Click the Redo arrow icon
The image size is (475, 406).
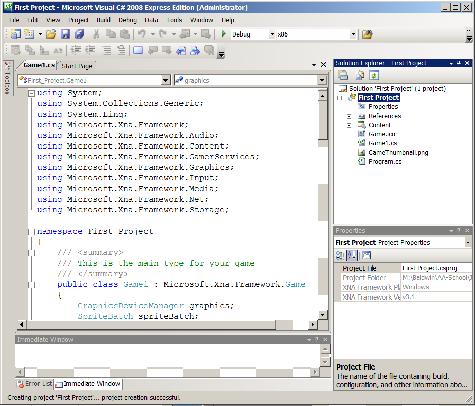pyautogui.click(x=163, y=34)
